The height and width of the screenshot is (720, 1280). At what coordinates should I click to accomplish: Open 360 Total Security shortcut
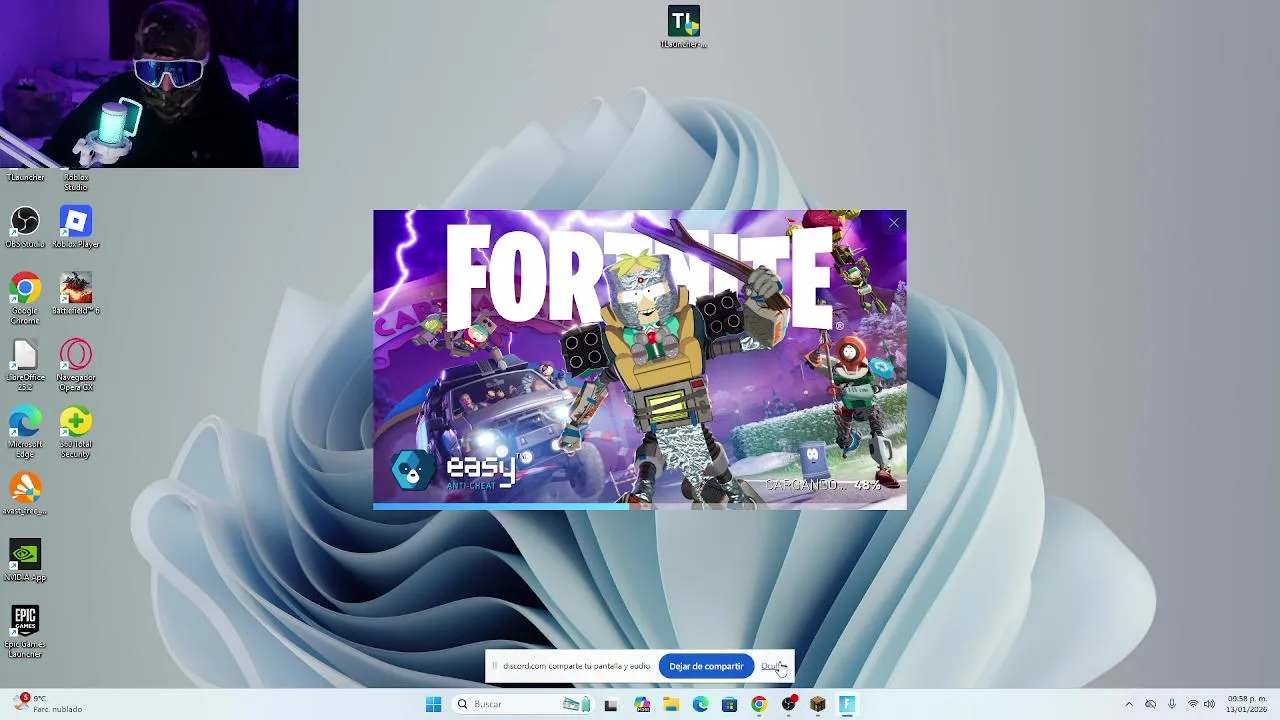(x=76, y=432)
